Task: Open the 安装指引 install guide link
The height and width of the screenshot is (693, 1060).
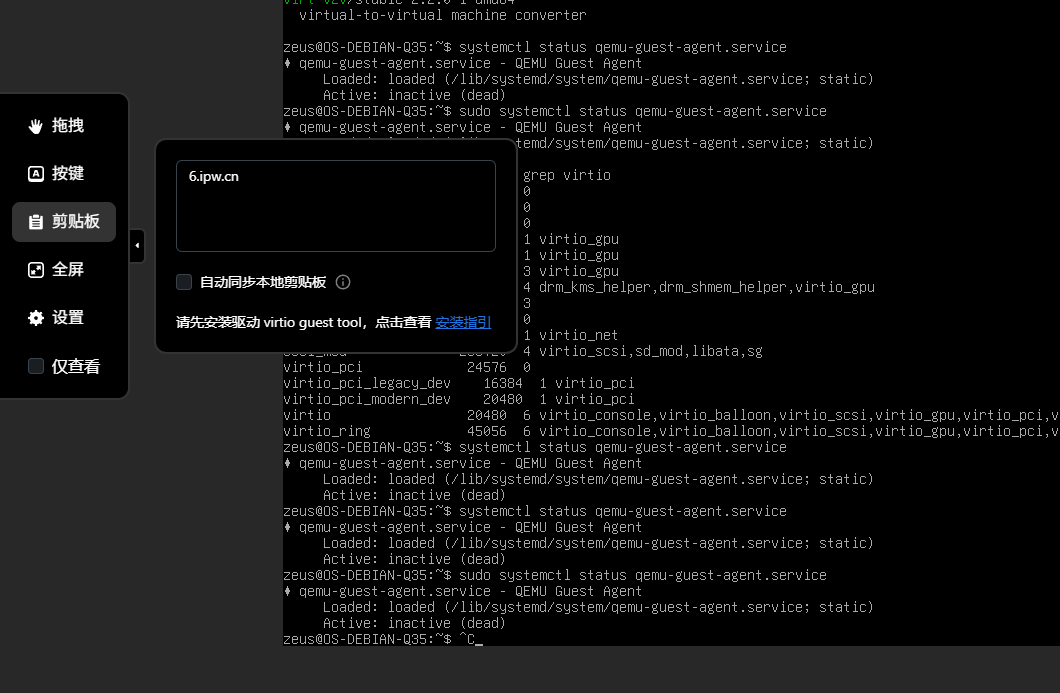Action: click(463, 322)
